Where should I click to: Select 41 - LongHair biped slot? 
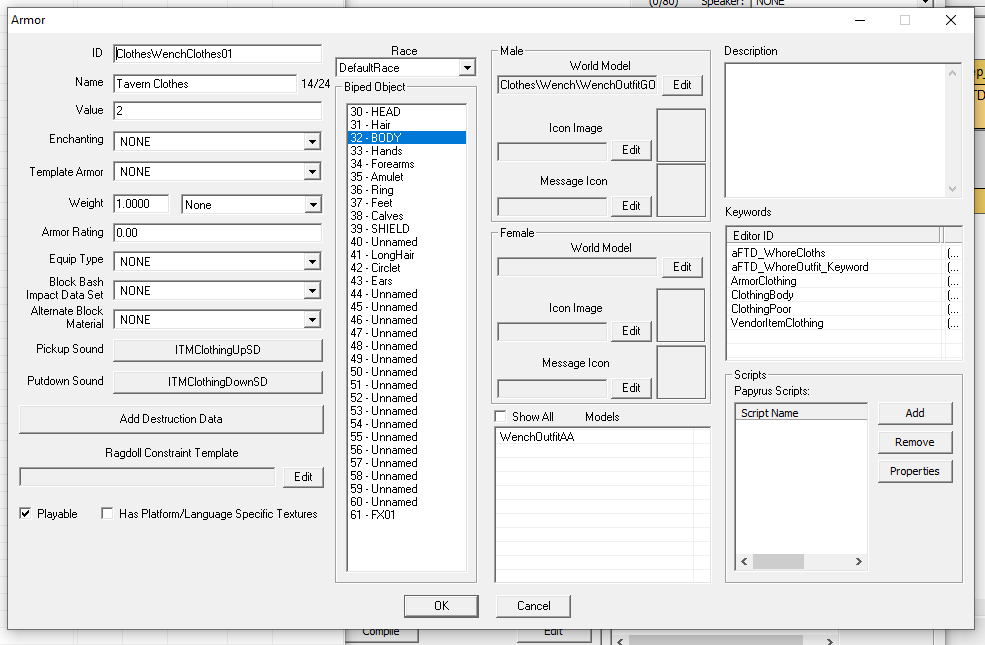point(406,255)
